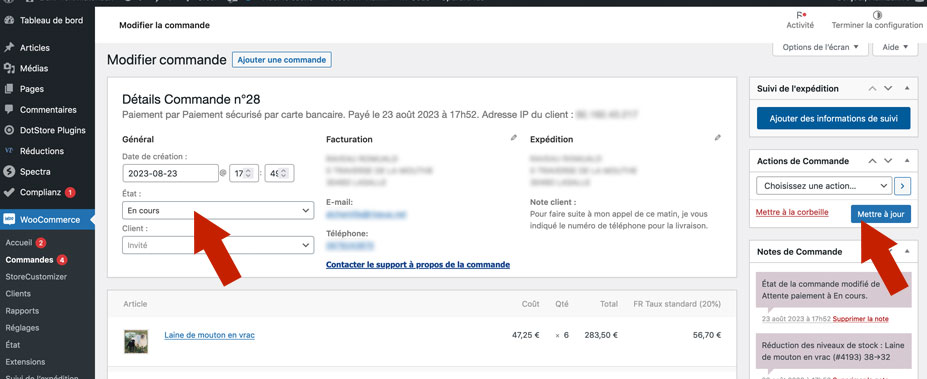Move Suivi de l'expédition panel down
This screenshot has width=927, height=379.
click(x=888, y=89)
